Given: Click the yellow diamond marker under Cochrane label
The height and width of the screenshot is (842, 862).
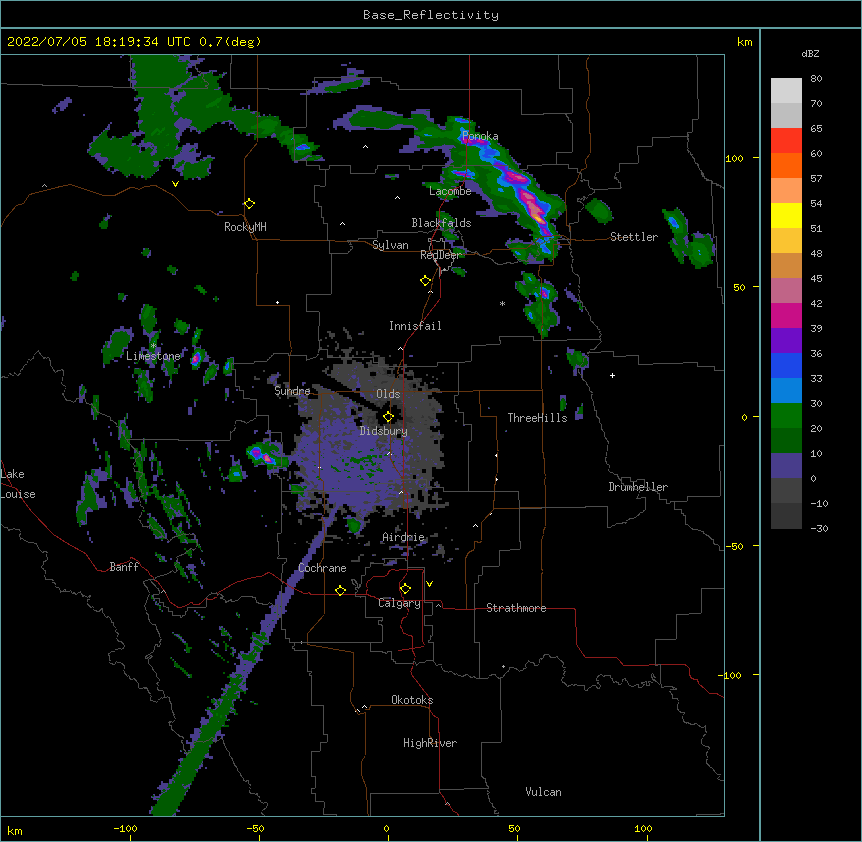Looking at the screenshot, I should click(x=340, y=590).
